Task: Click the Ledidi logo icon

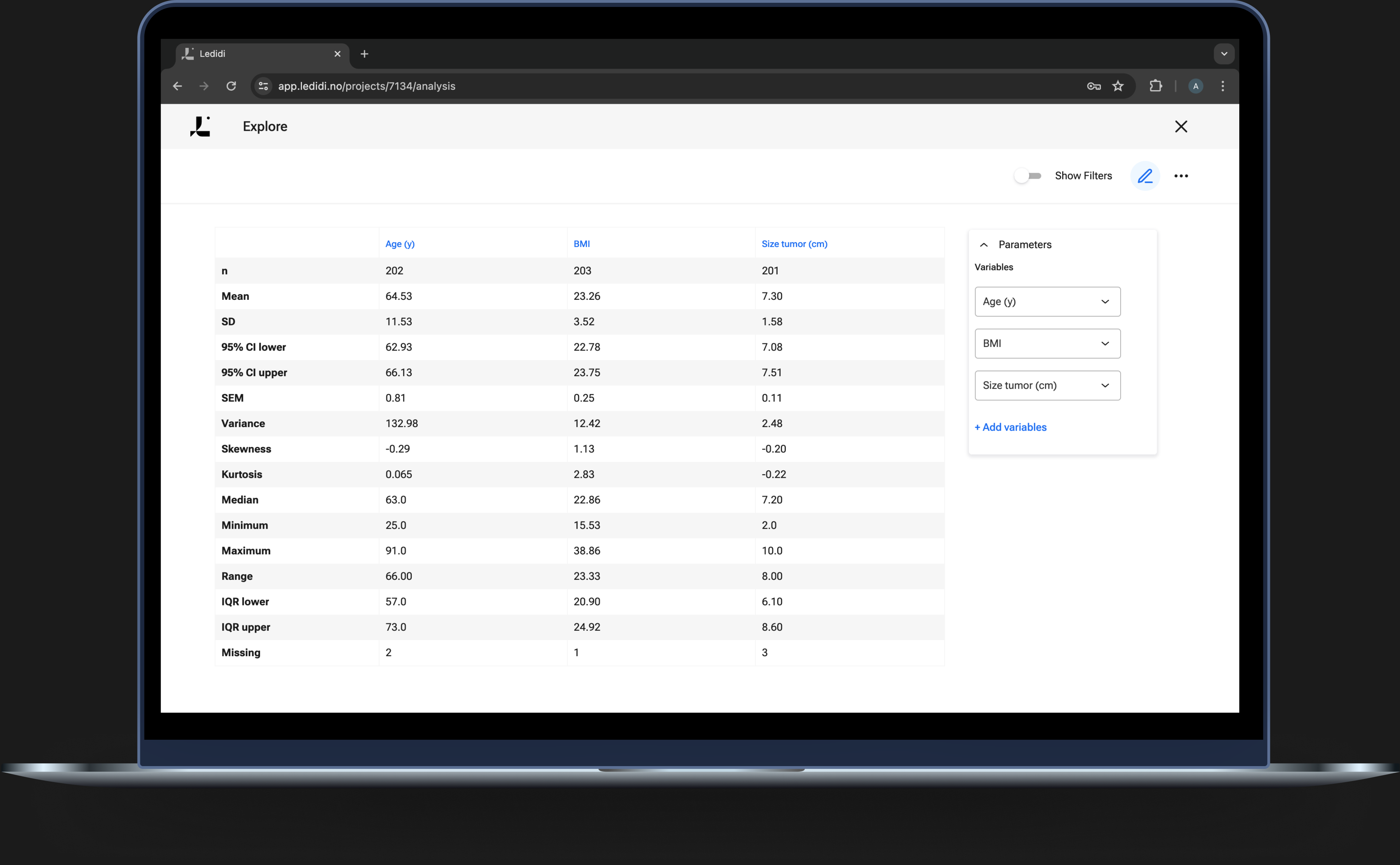Action: [x=200, y=126]
